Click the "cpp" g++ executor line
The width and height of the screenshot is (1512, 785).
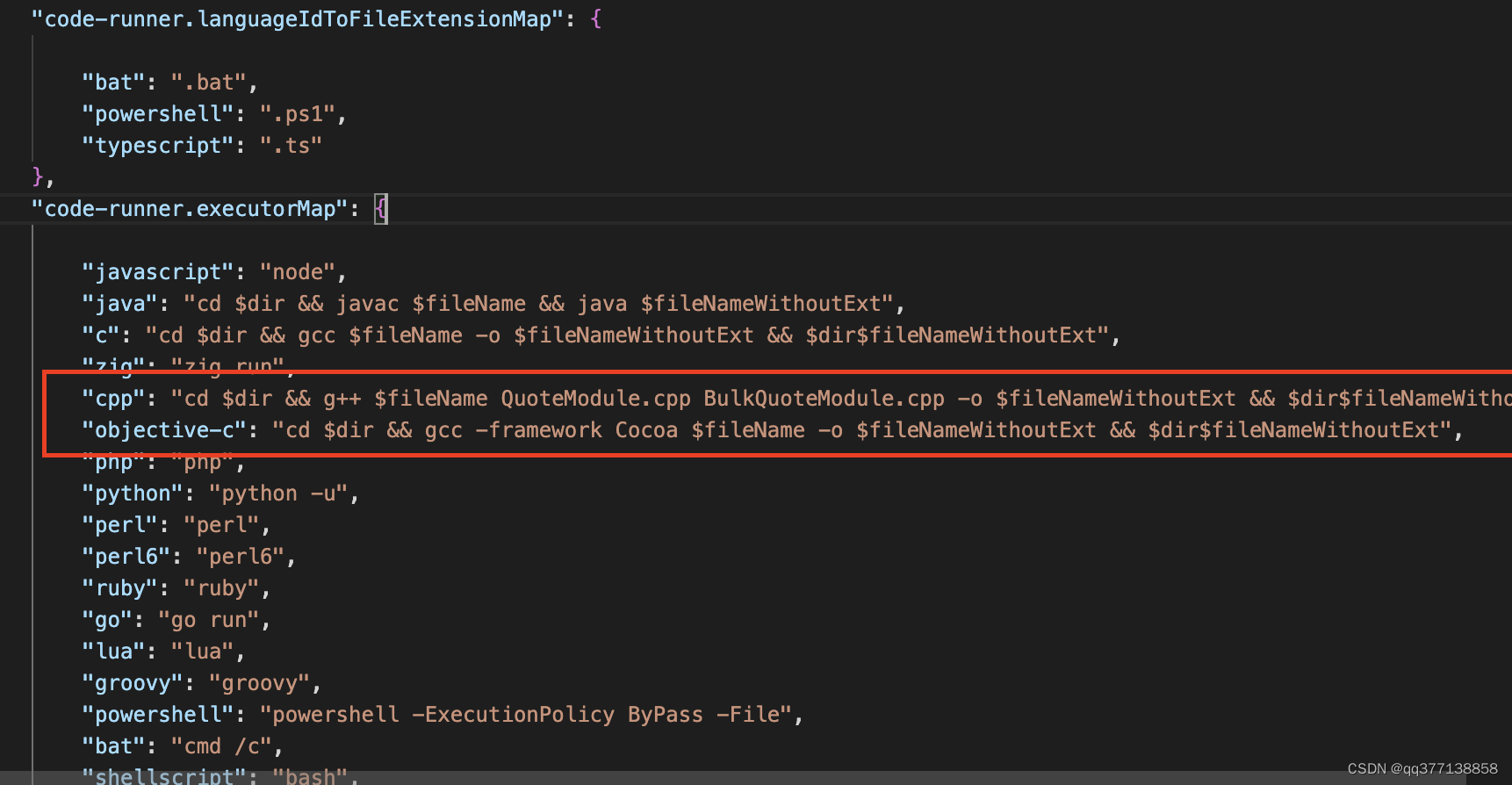click(796, 399)
